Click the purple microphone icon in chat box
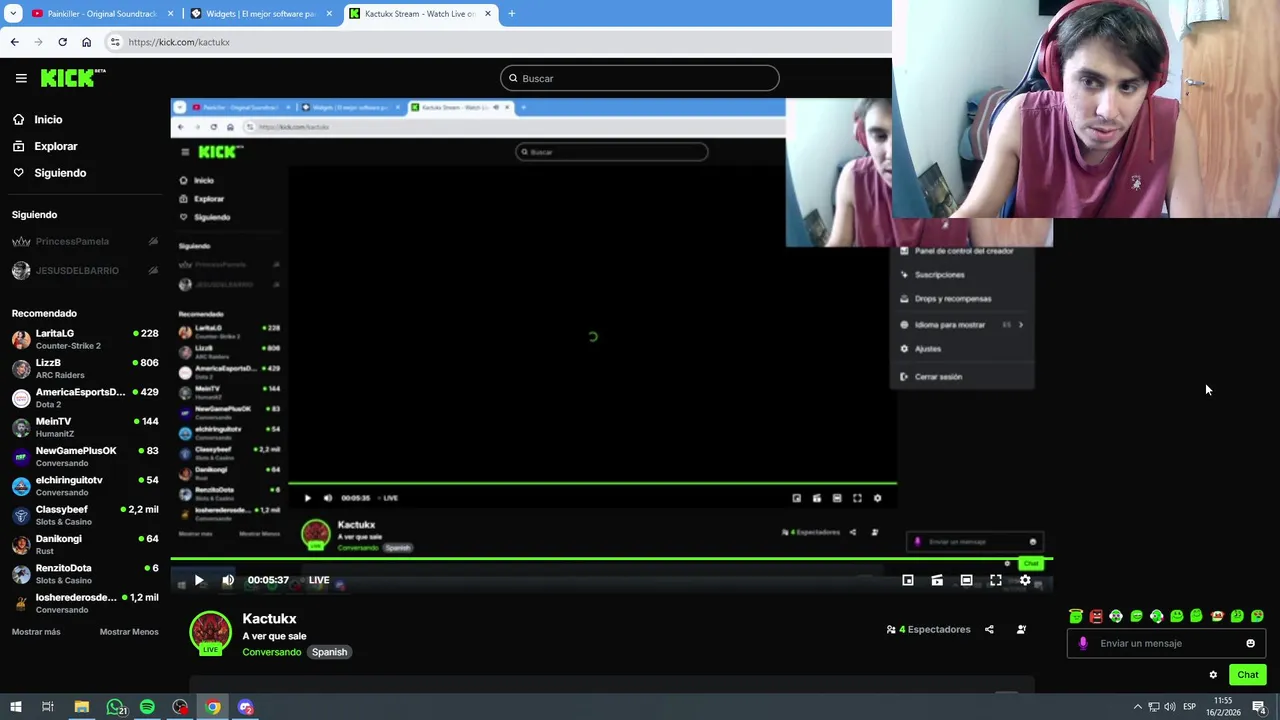Screen dimensions: 1280x720 1082,643
